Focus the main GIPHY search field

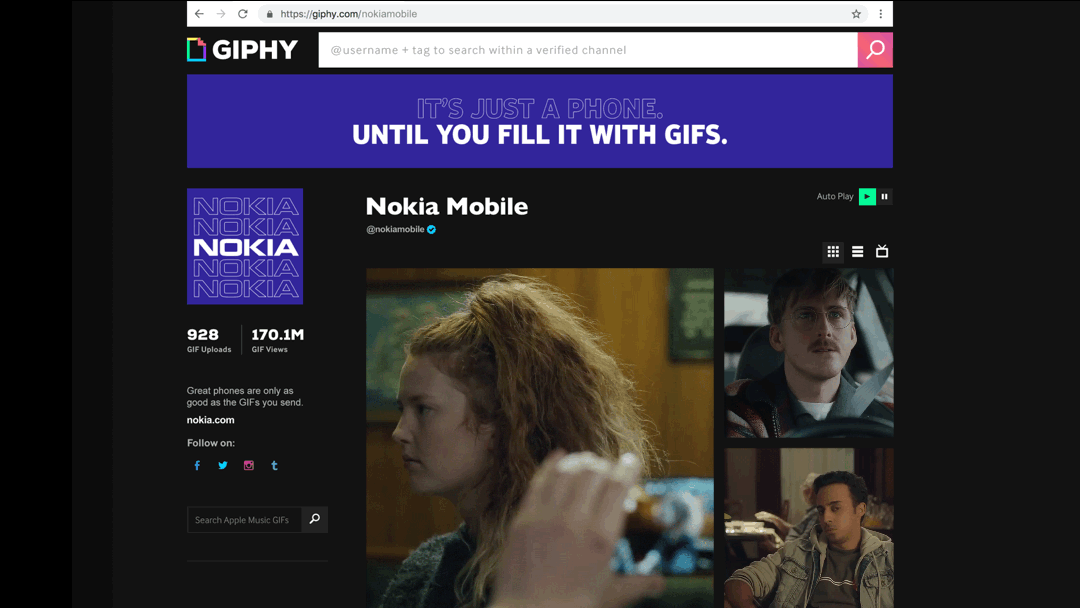588,50
